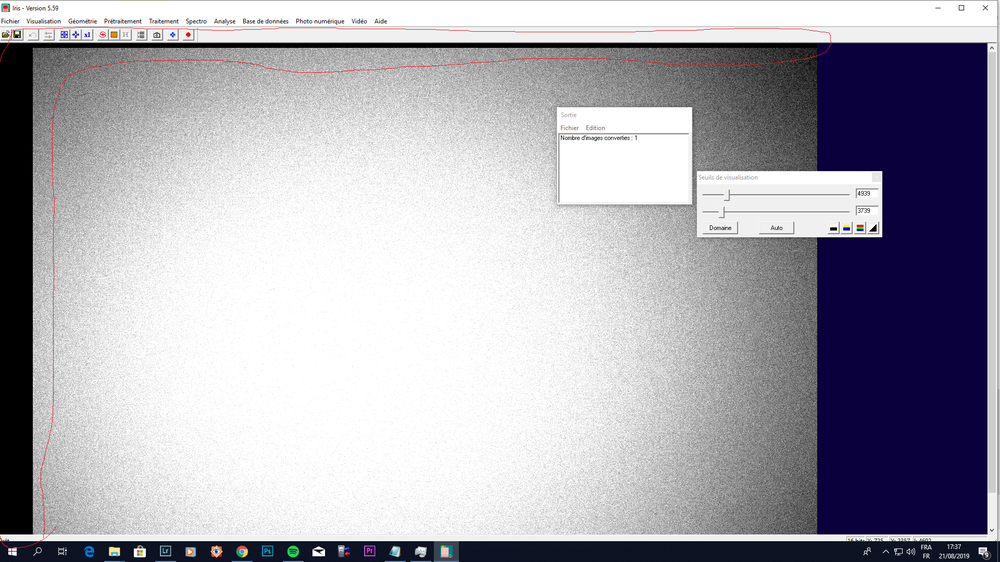Click the open file folder icon
Image resolution: width=1000 pixels, height=562 pixels.
tap(6, 35)
